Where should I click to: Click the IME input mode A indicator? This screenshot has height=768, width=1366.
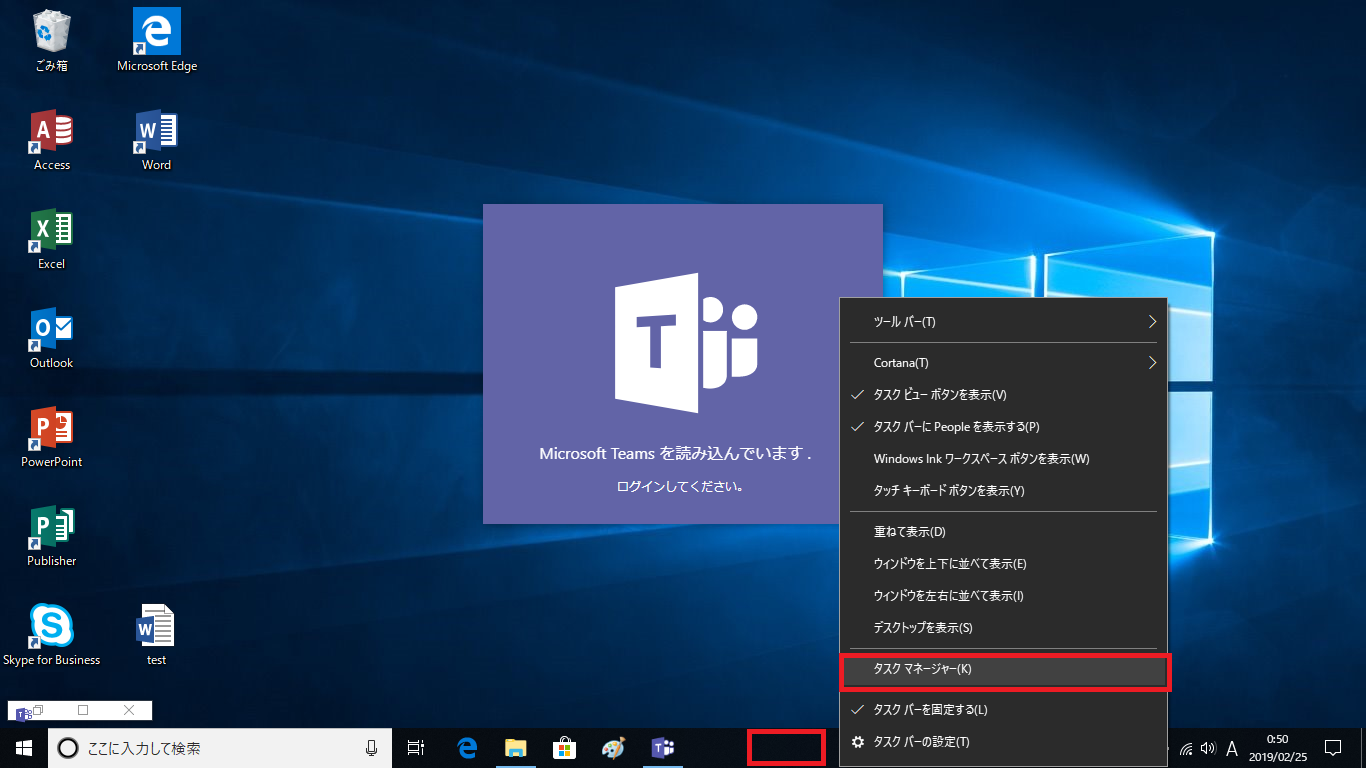[1232, 748]
